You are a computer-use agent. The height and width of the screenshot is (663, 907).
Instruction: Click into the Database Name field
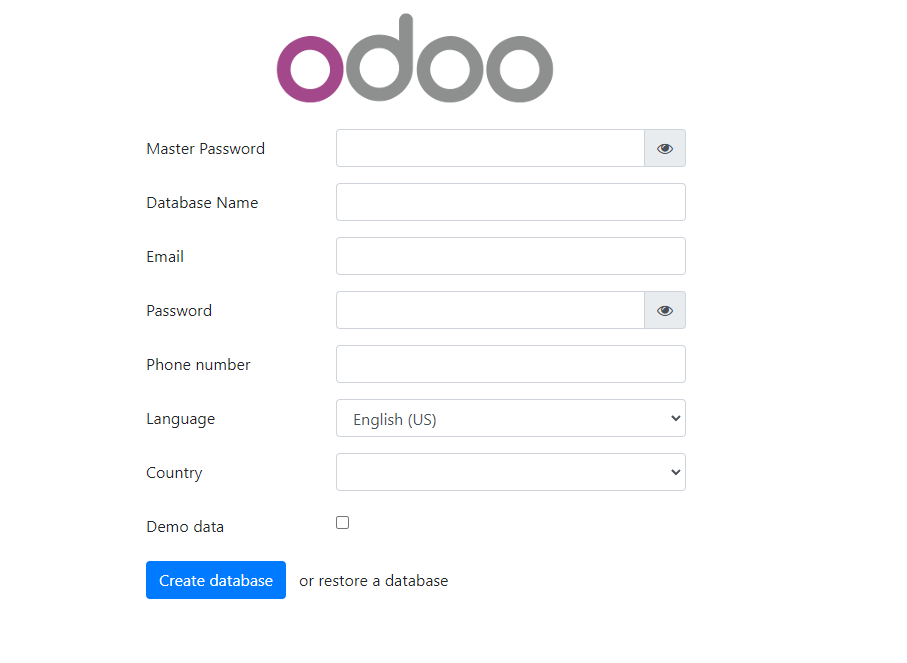point(510,202)
